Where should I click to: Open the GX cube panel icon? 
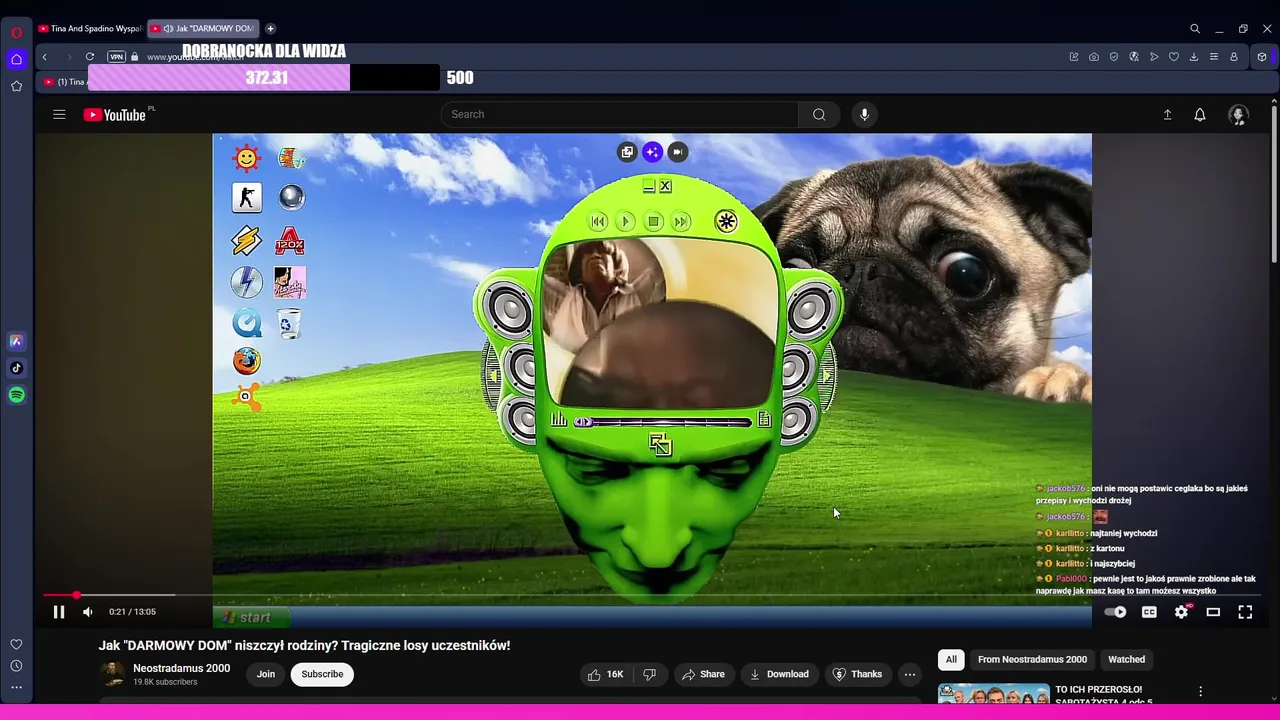(1263, 57)
